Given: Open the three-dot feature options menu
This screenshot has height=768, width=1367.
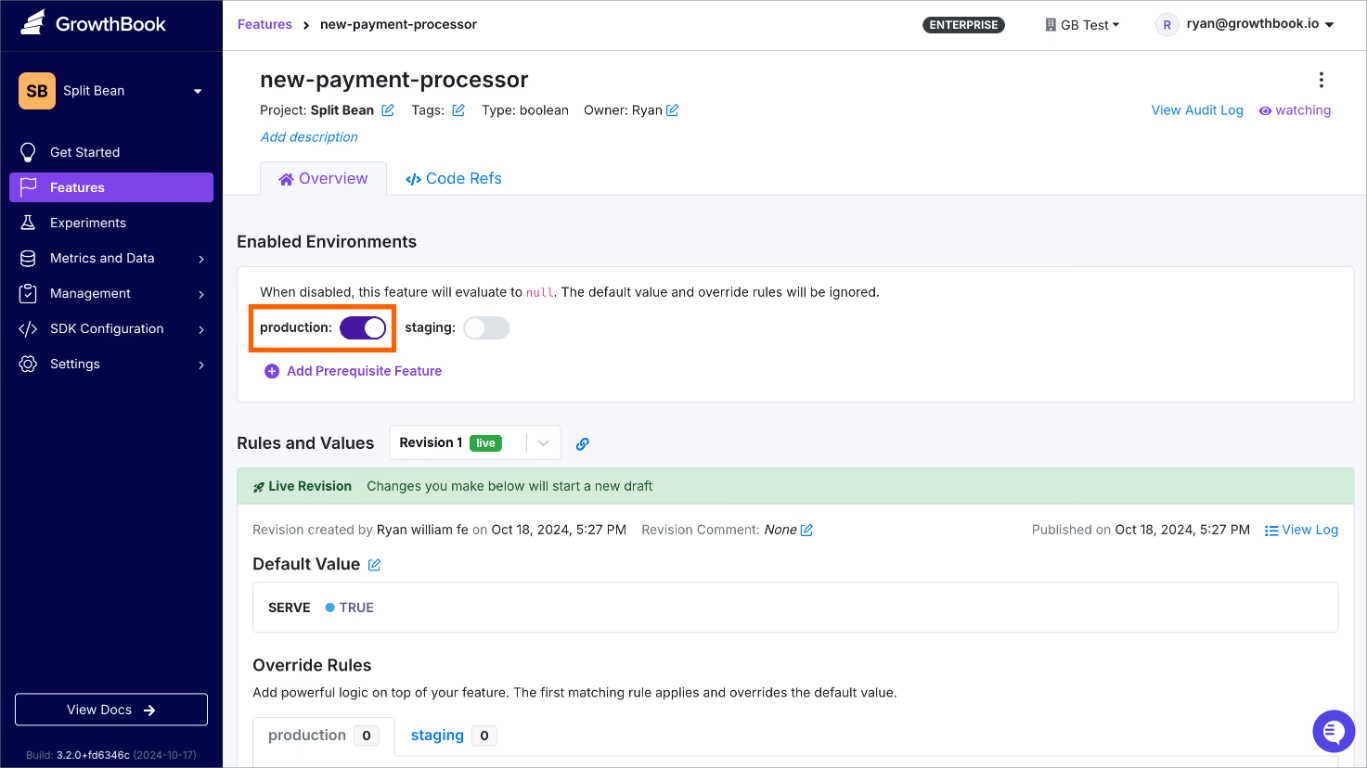Looking at the screenshot, I should click(1321, 80).
